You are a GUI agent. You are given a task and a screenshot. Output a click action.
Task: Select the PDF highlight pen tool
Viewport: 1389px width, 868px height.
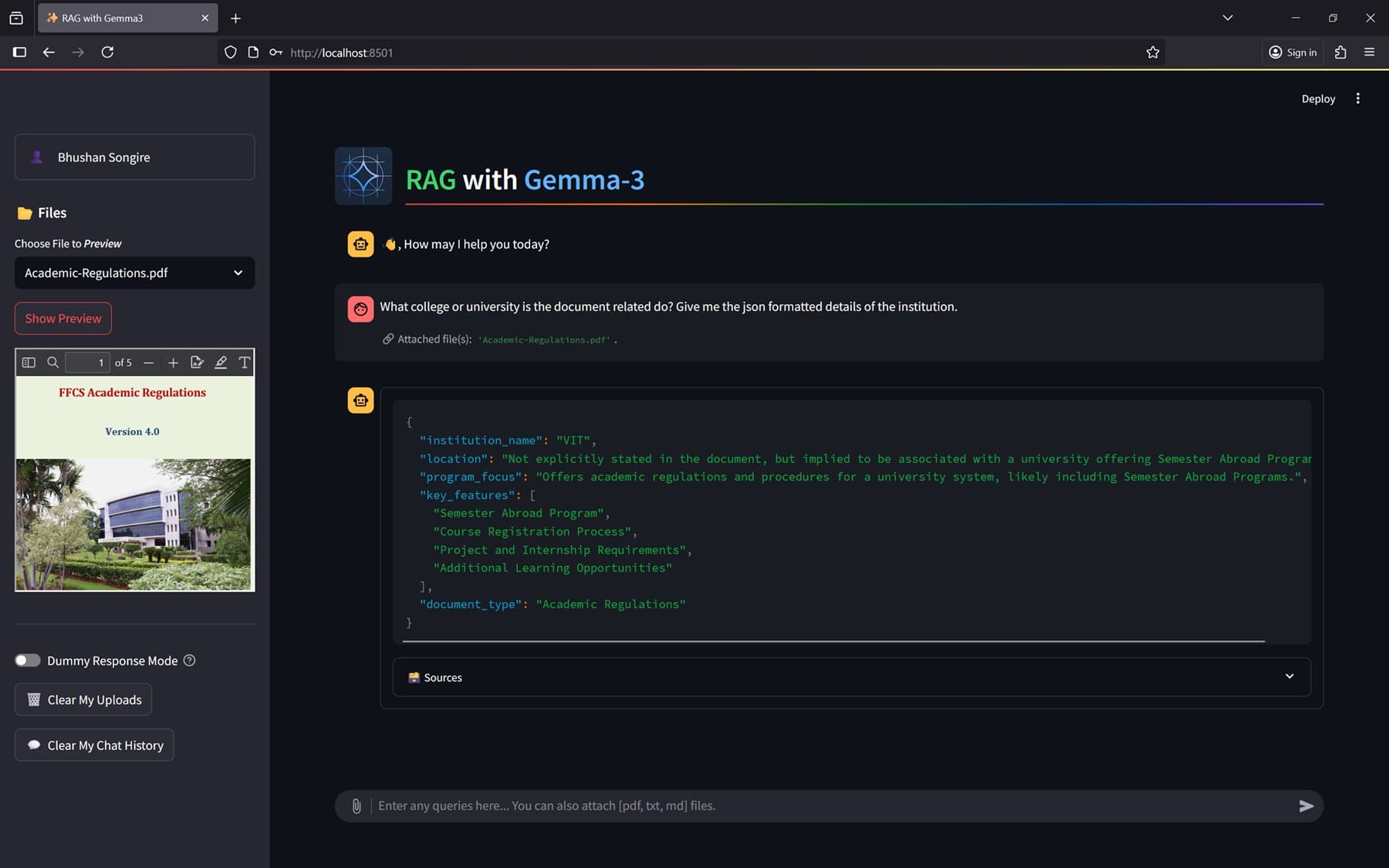pos(221,363)
